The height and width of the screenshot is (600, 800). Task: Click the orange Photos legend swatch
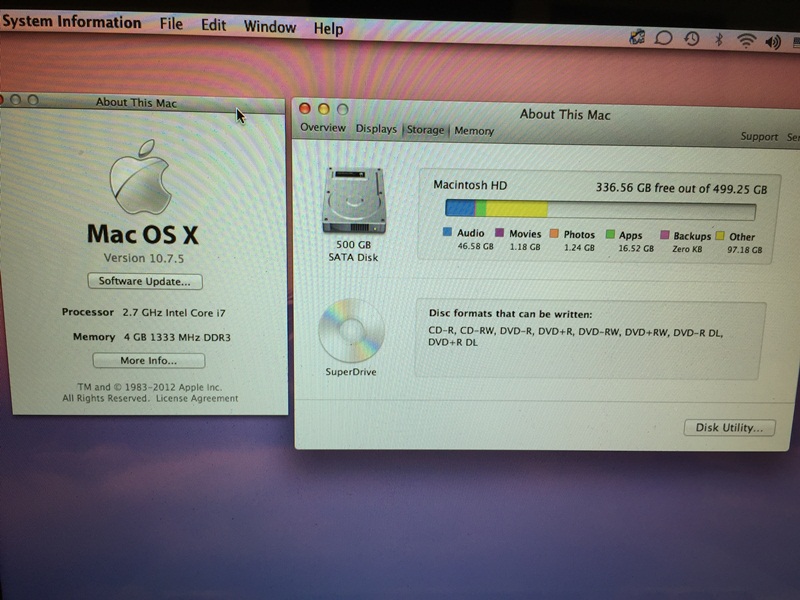click(x=554, y=234)
